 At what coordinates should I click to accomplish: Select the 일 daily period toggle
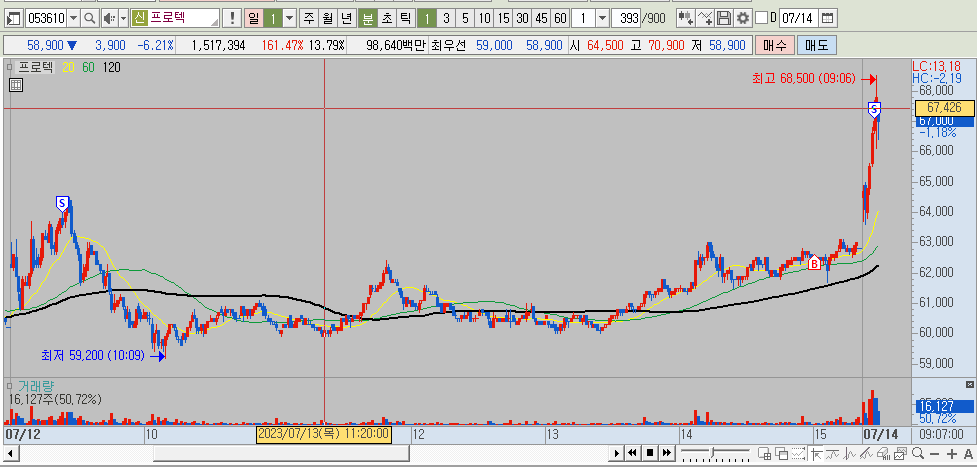pos(254,18)
